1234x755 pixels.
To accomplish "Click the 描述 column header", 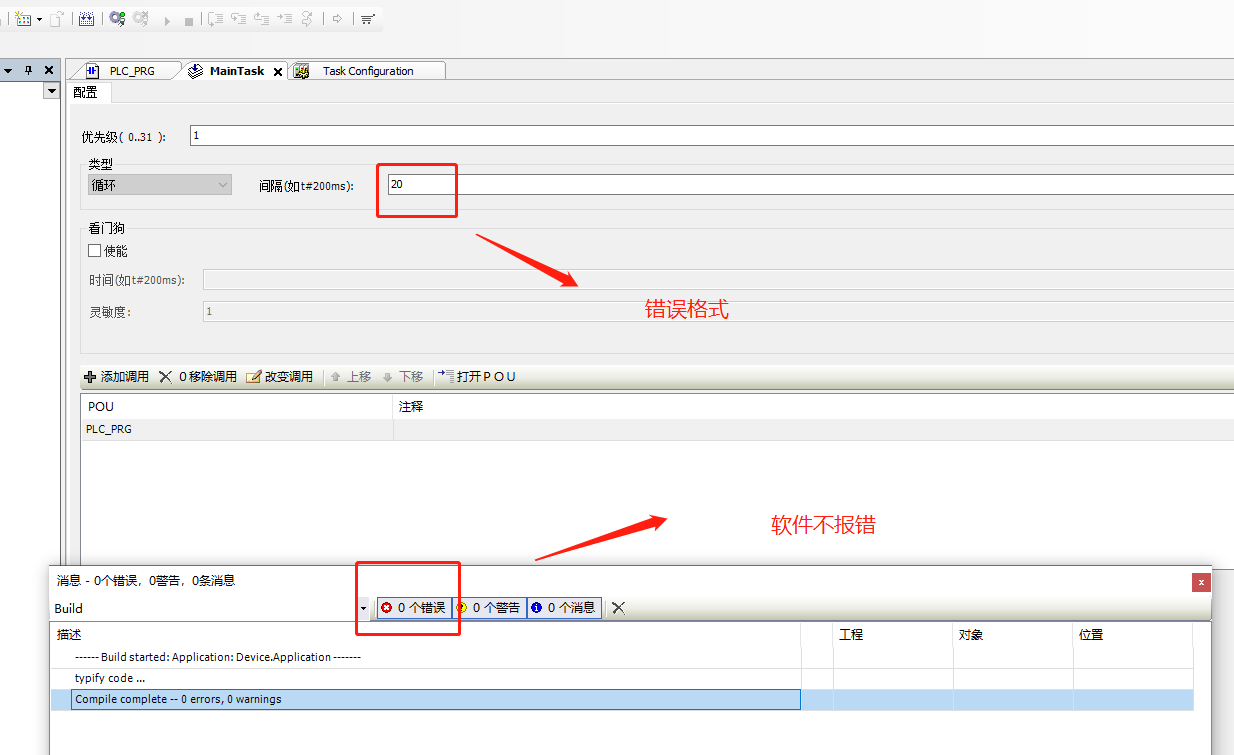I will (x=426, y=635).
